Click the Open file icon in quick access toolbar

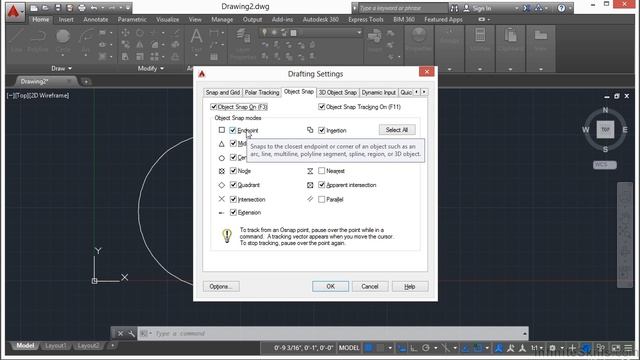coord(45,8)
